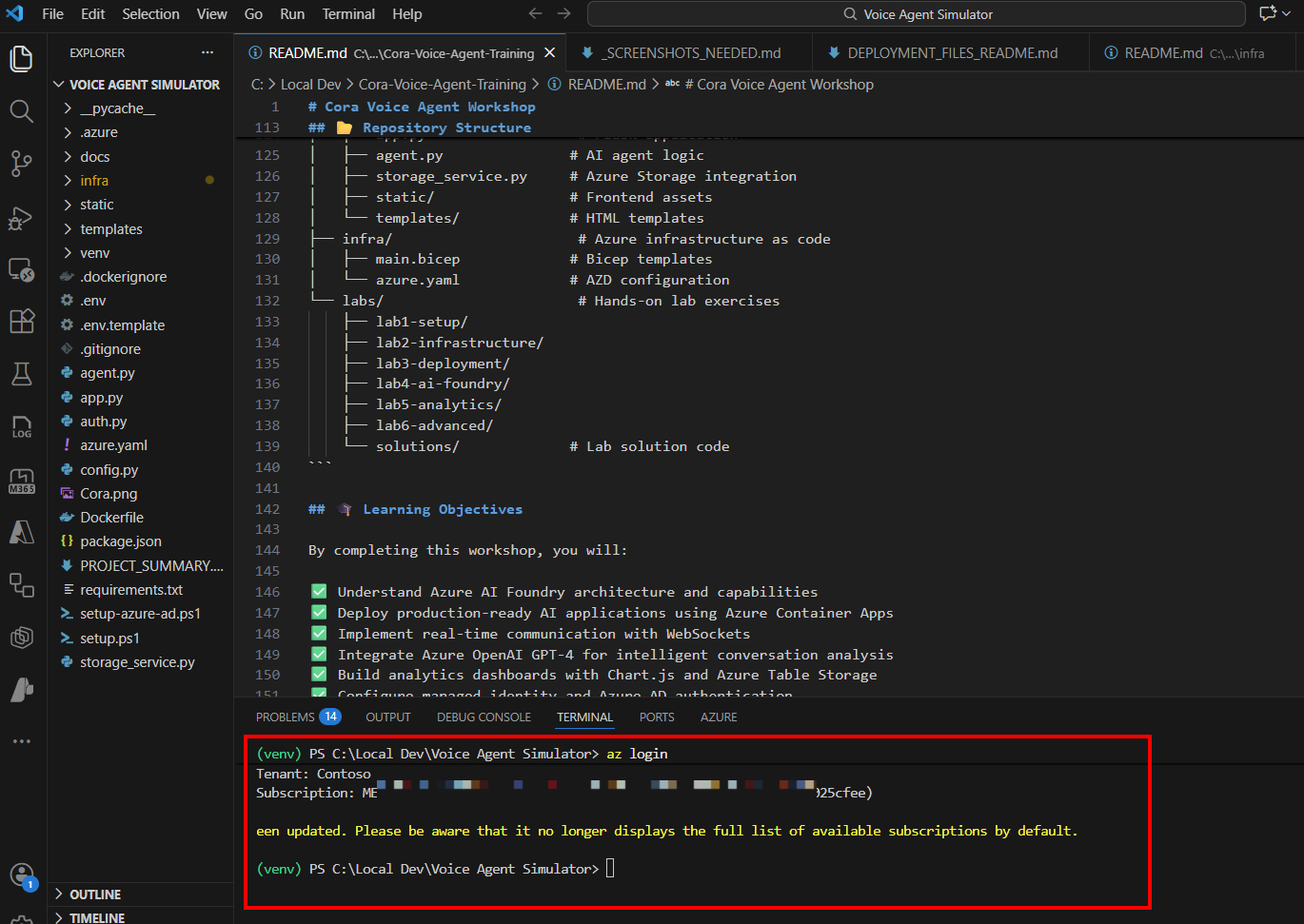
Task: Open the Copilot Chat icon in title bar
Action: (x=1266, y=13)
